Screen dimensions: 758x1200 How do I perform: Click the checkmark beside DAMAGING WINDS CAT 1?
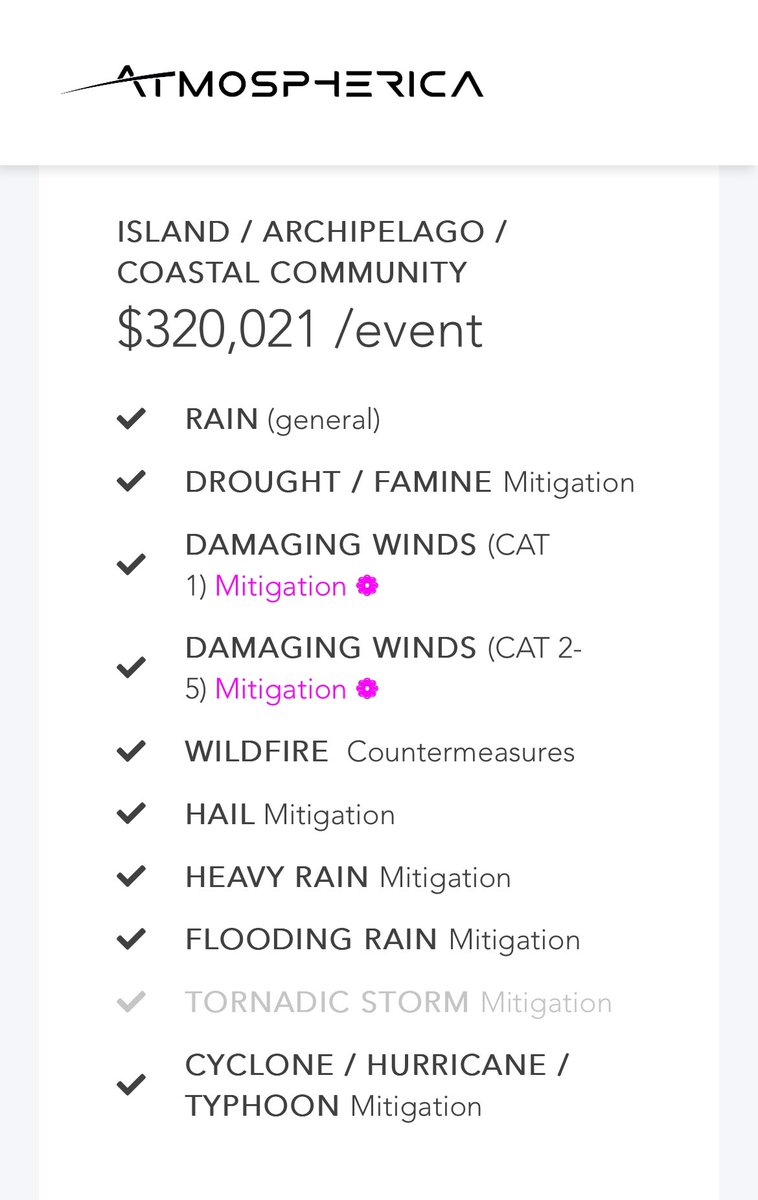[x=131, y=565]
